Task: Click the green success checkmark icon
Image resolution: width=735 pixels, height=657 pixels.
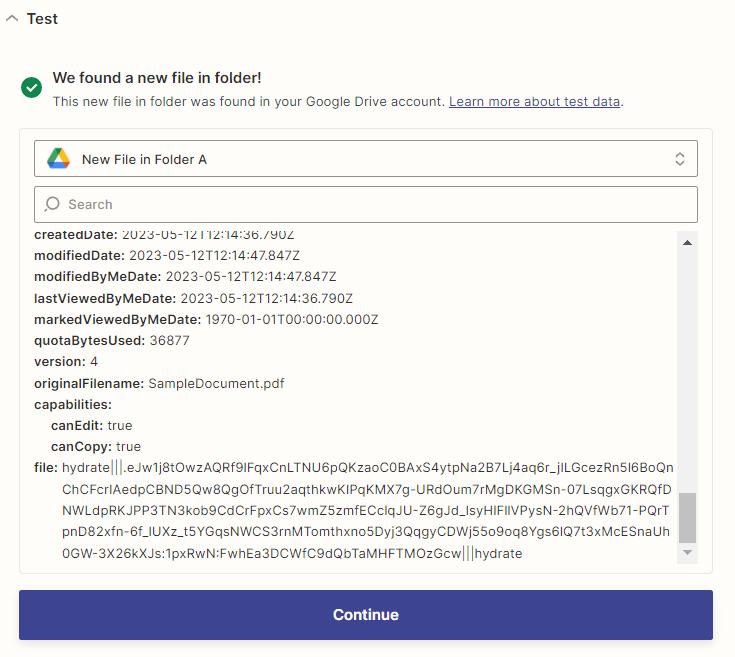Action: point(31,88)
